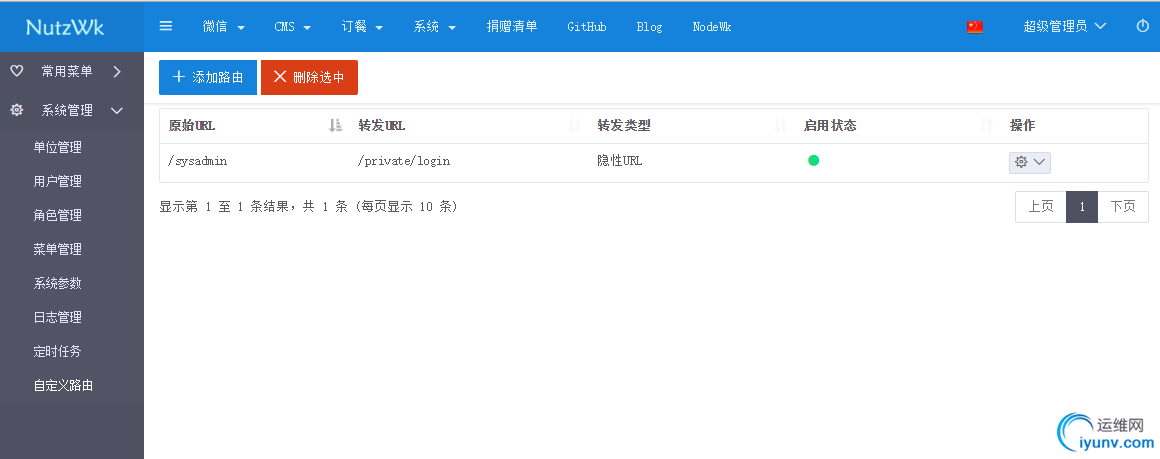Go to 单位管理 in sidebar
1160x459 pixels.
[58, 147]
